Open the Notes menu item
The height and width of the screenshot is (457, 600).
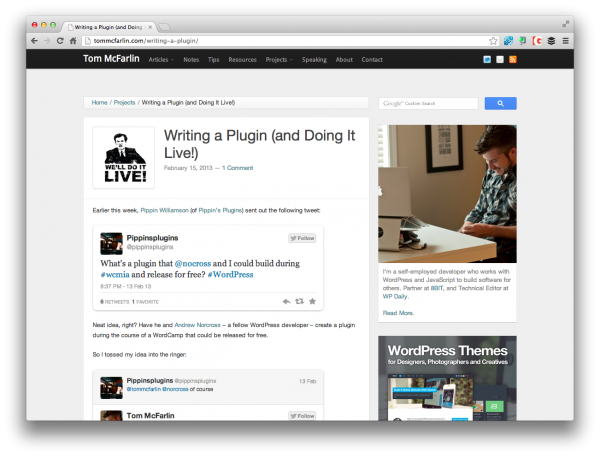tap(191, 60)
